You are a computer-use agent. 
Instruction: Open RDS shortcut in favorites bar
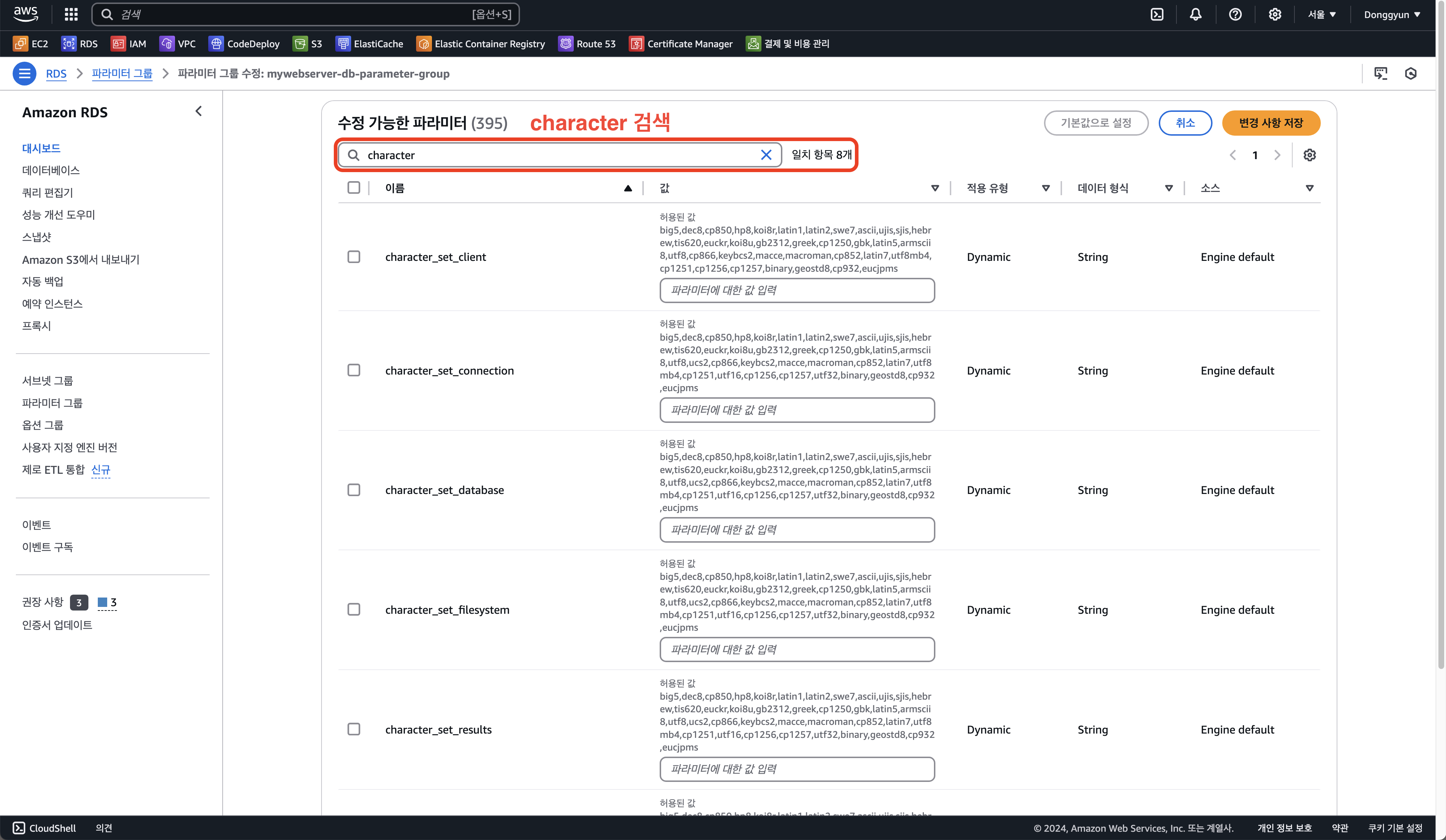coord(80,44)
